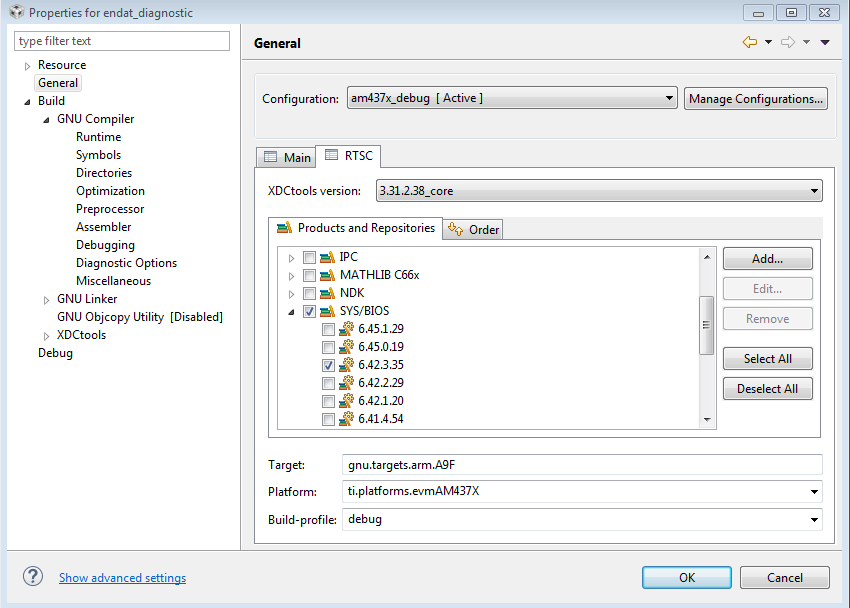850x608 pixels.
Task: Click the 6.45.1.29 version icon
Action: pyautogui.click(x=346, y=329)
